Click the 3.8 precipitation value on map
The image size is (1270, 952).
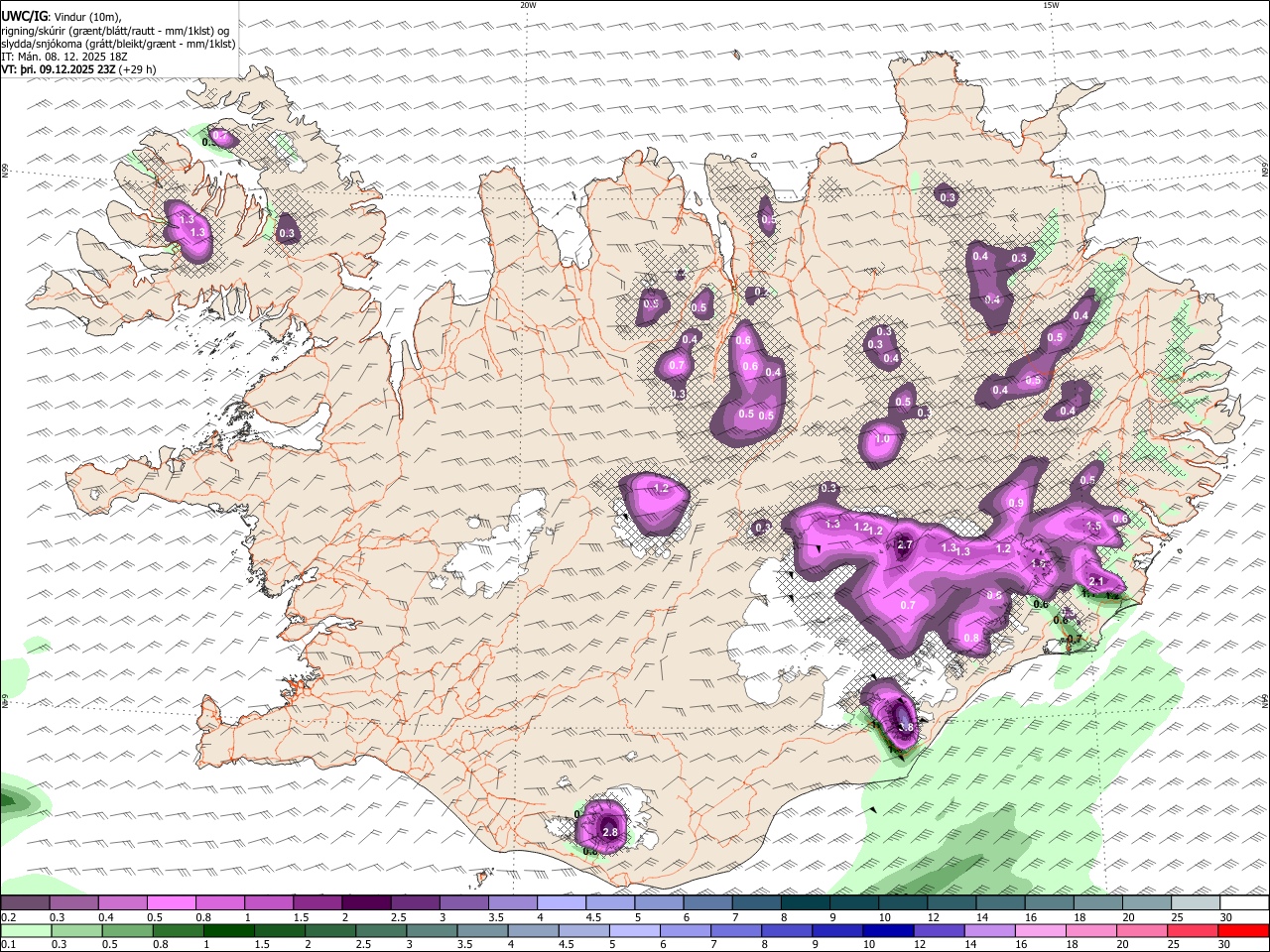[x=905, y=727]
